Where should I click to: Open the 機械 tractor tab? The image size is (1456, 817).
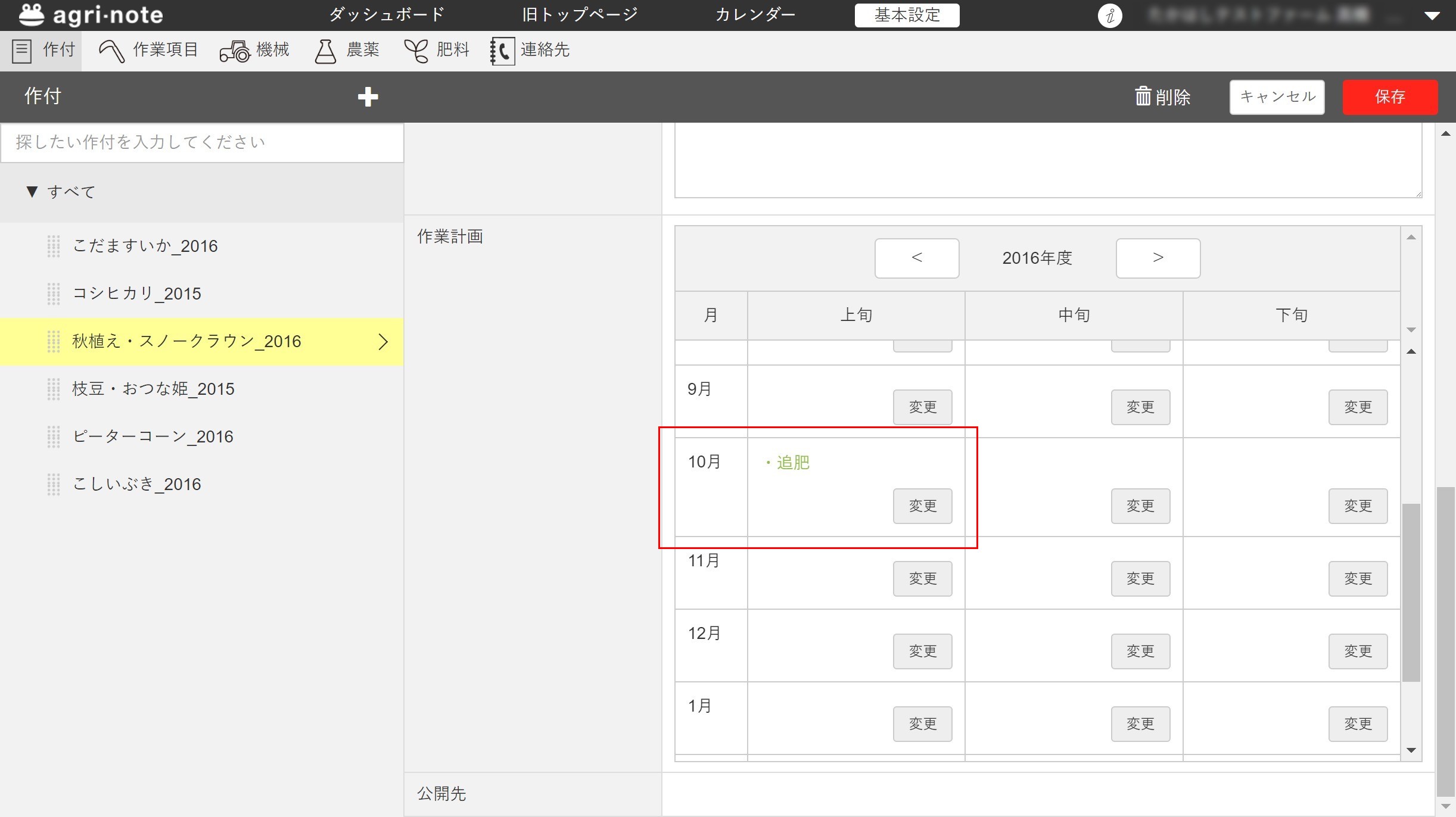pyautogui.click(x=254, y=50)
